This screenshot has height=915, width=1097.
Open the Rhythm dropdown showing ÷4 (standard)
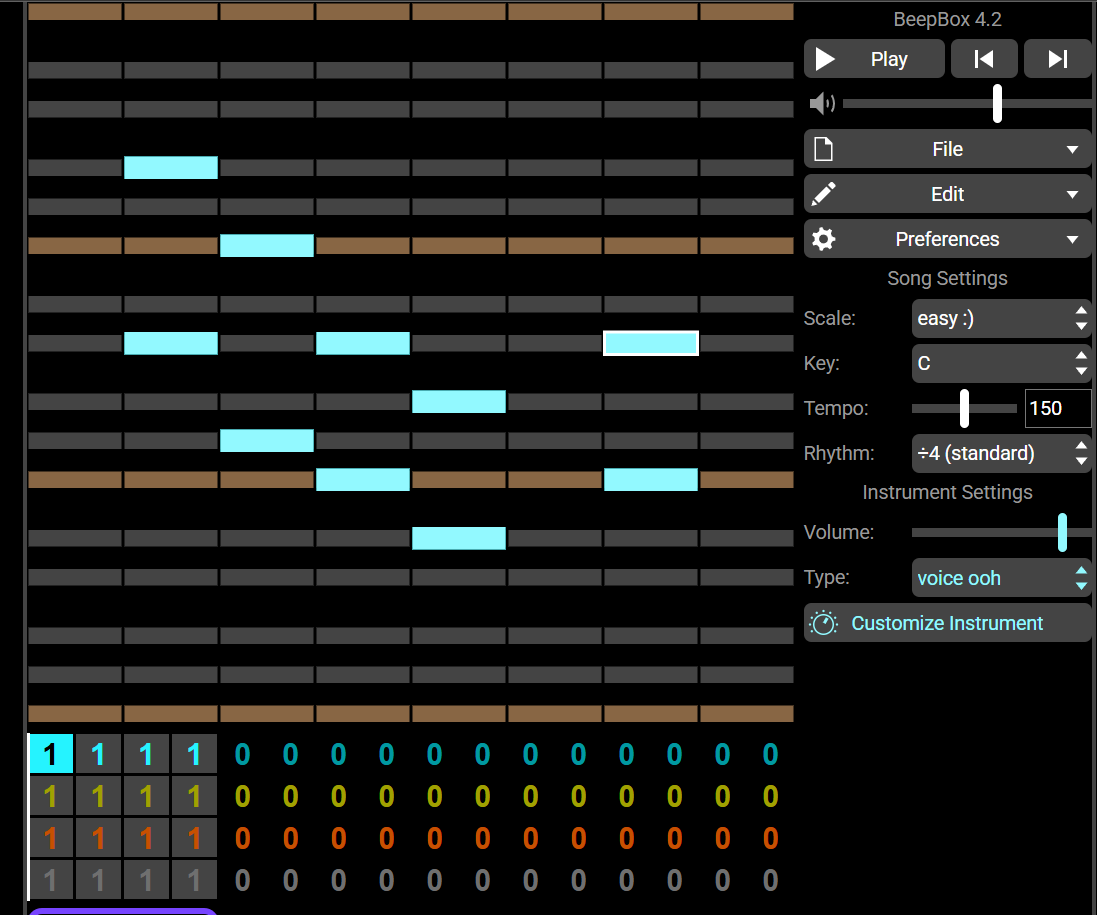pos(1001,453)
